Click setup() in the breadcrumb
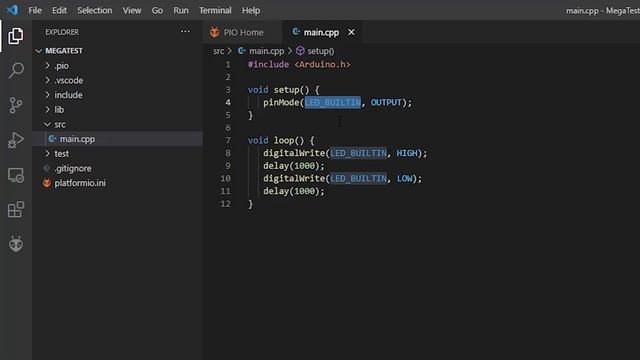This screenshot has height=360, width=640. pyautogui.click(x=320, y=51)
